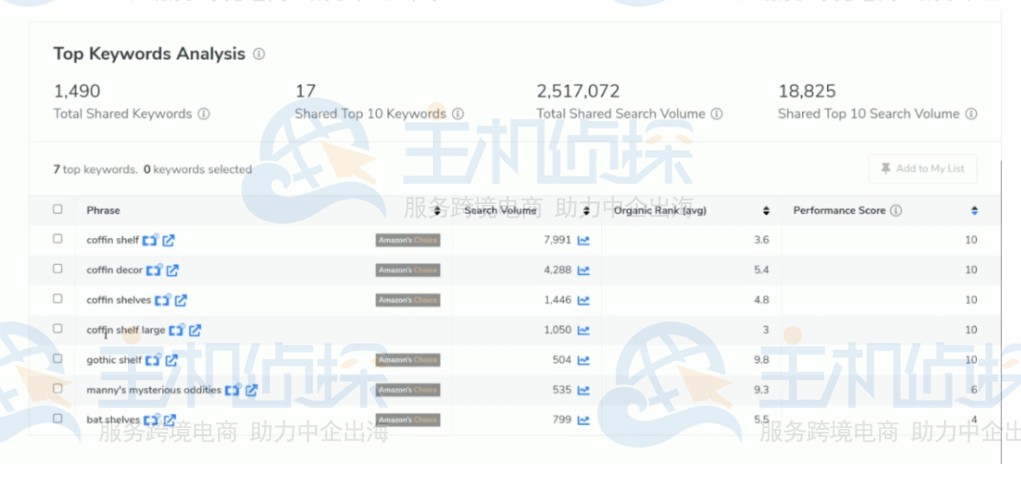
Task: Click the 'coffin shelf large' phrase text
Action: 126,330
